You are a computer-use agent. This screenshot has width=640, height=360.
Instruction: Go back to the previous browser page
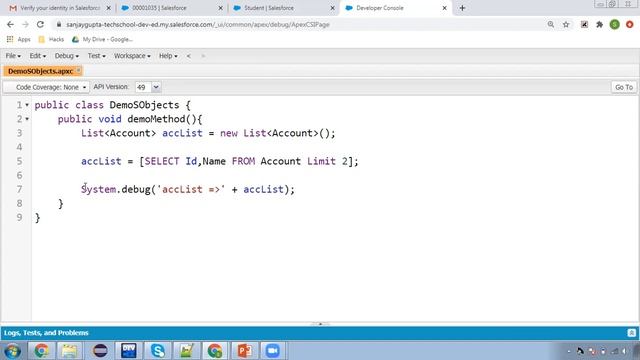[10, 24]
